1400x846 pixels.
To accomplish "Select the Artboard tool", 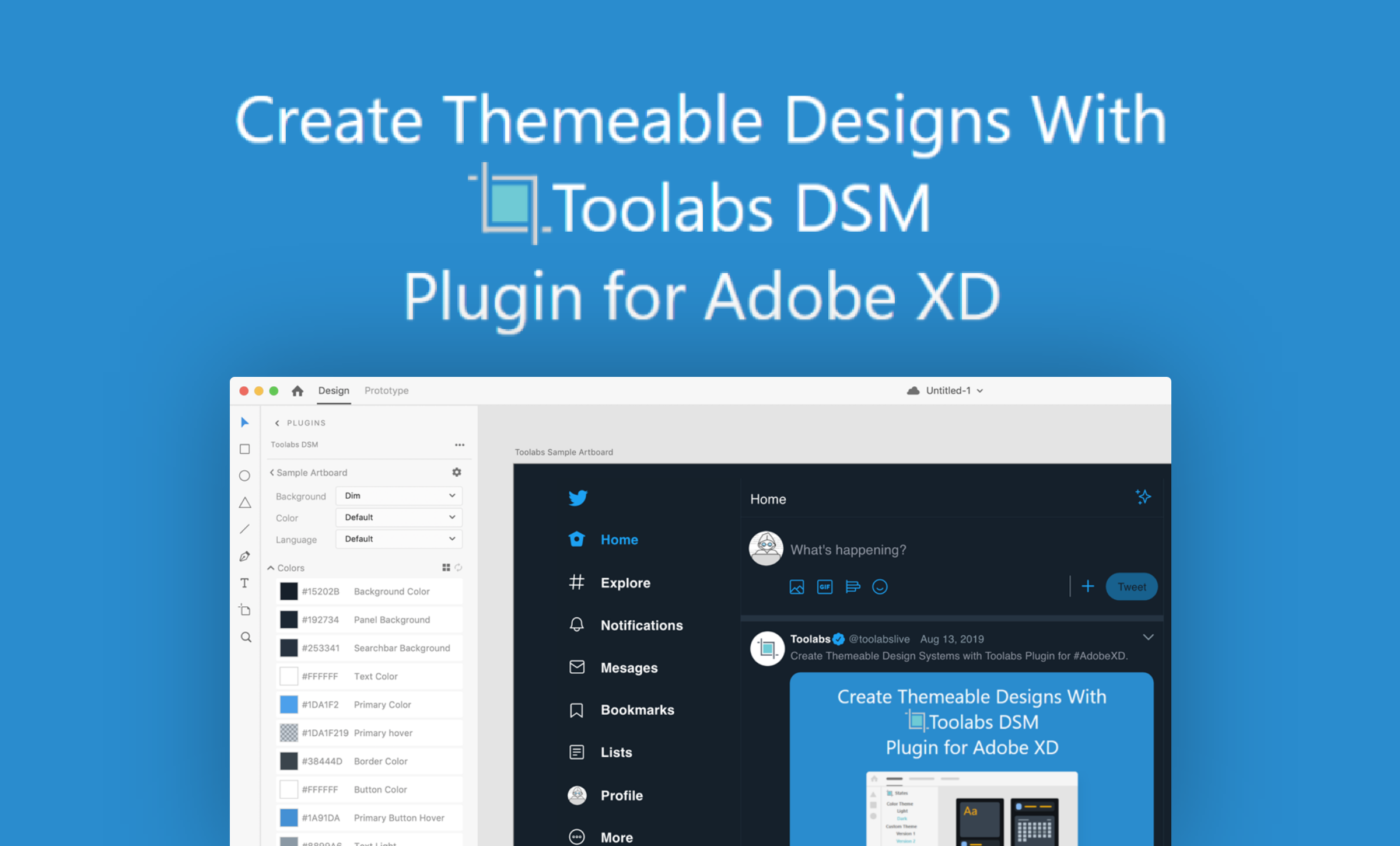I will click(x=245, y=609).
